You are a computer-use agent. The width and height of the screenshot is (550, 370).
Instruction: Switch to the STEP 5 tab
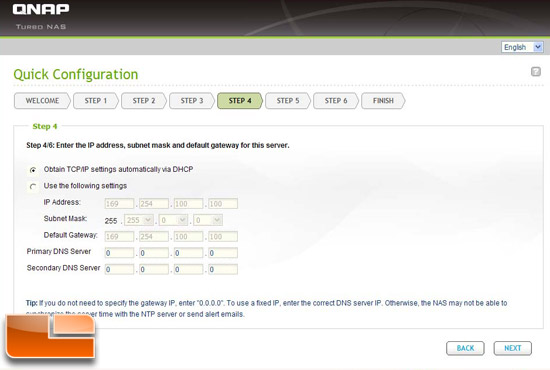(288, 101)
